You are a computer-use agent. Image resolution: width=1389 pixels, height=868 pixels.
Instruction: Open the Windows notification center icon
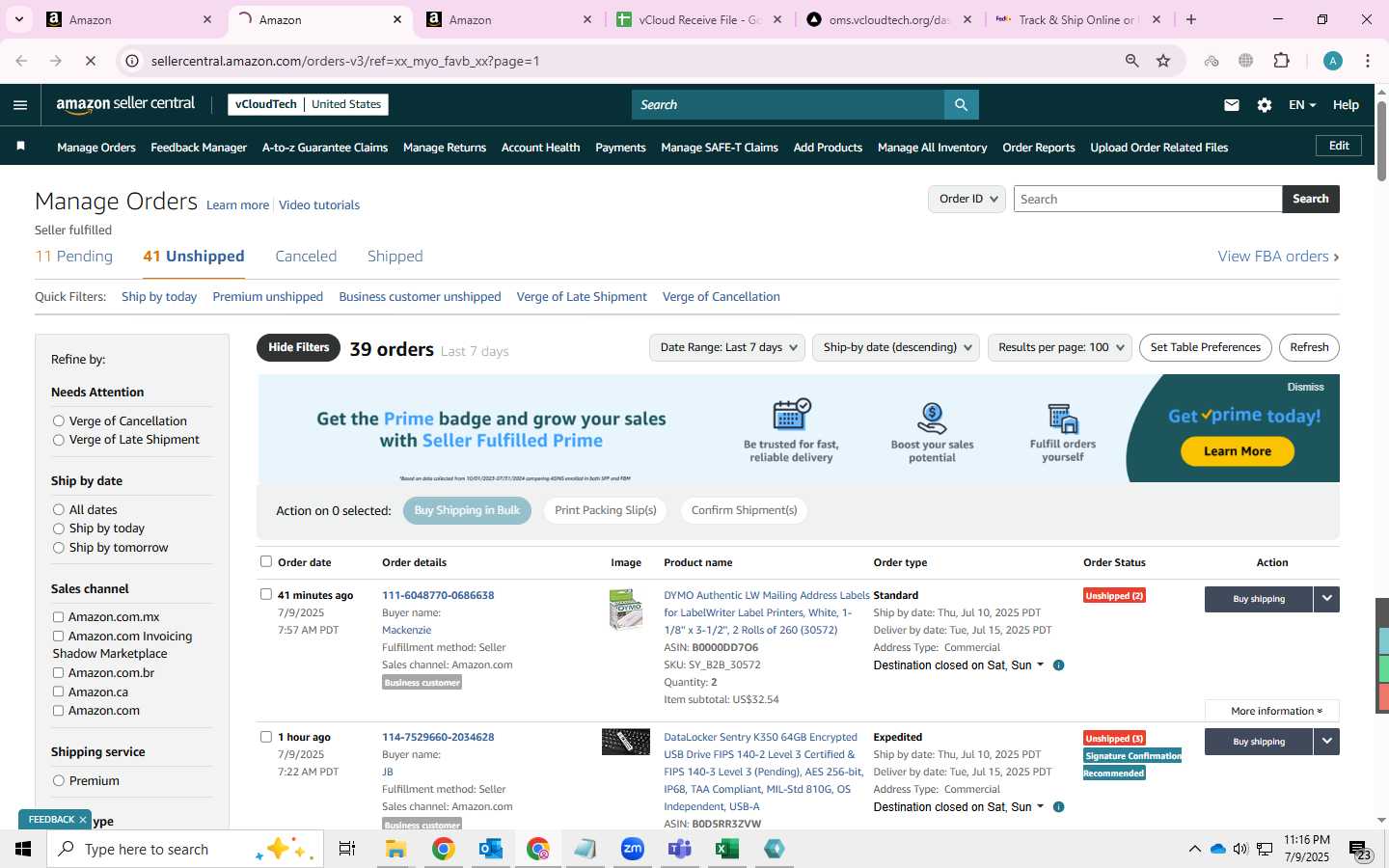click(1360, 850)
